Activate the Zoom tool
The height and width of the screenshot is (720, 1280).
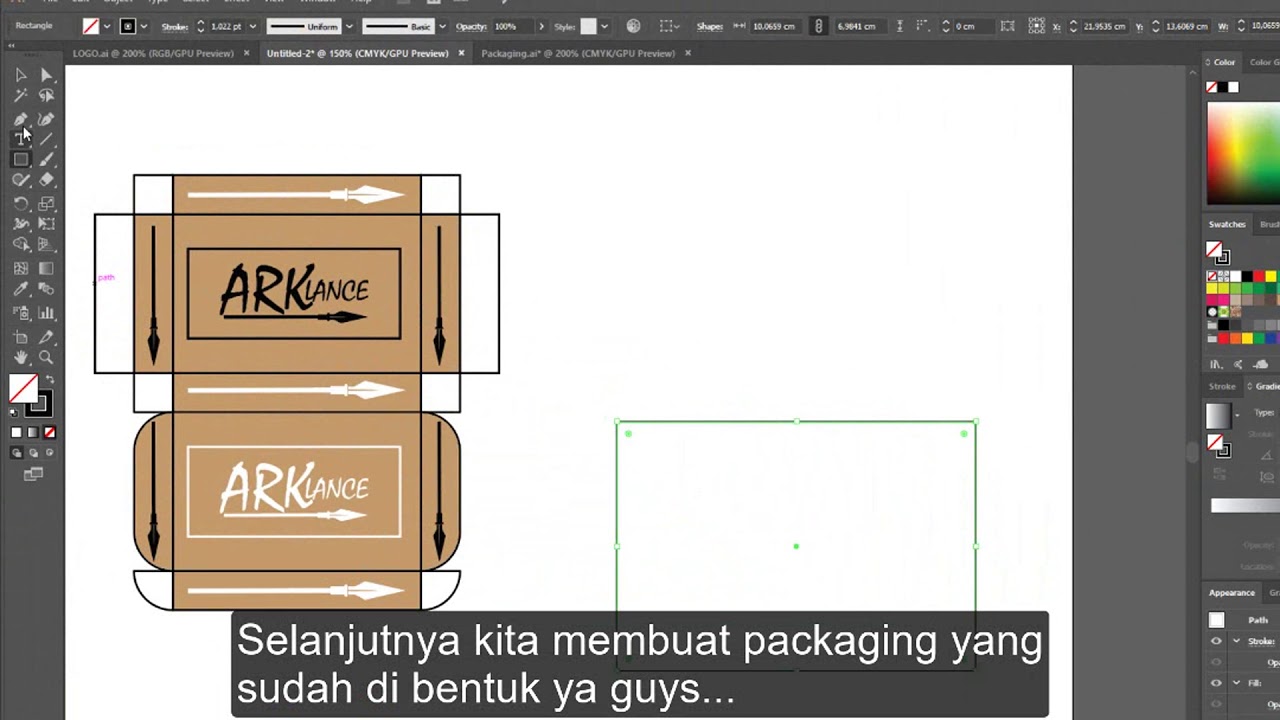(x=46, y=358)
